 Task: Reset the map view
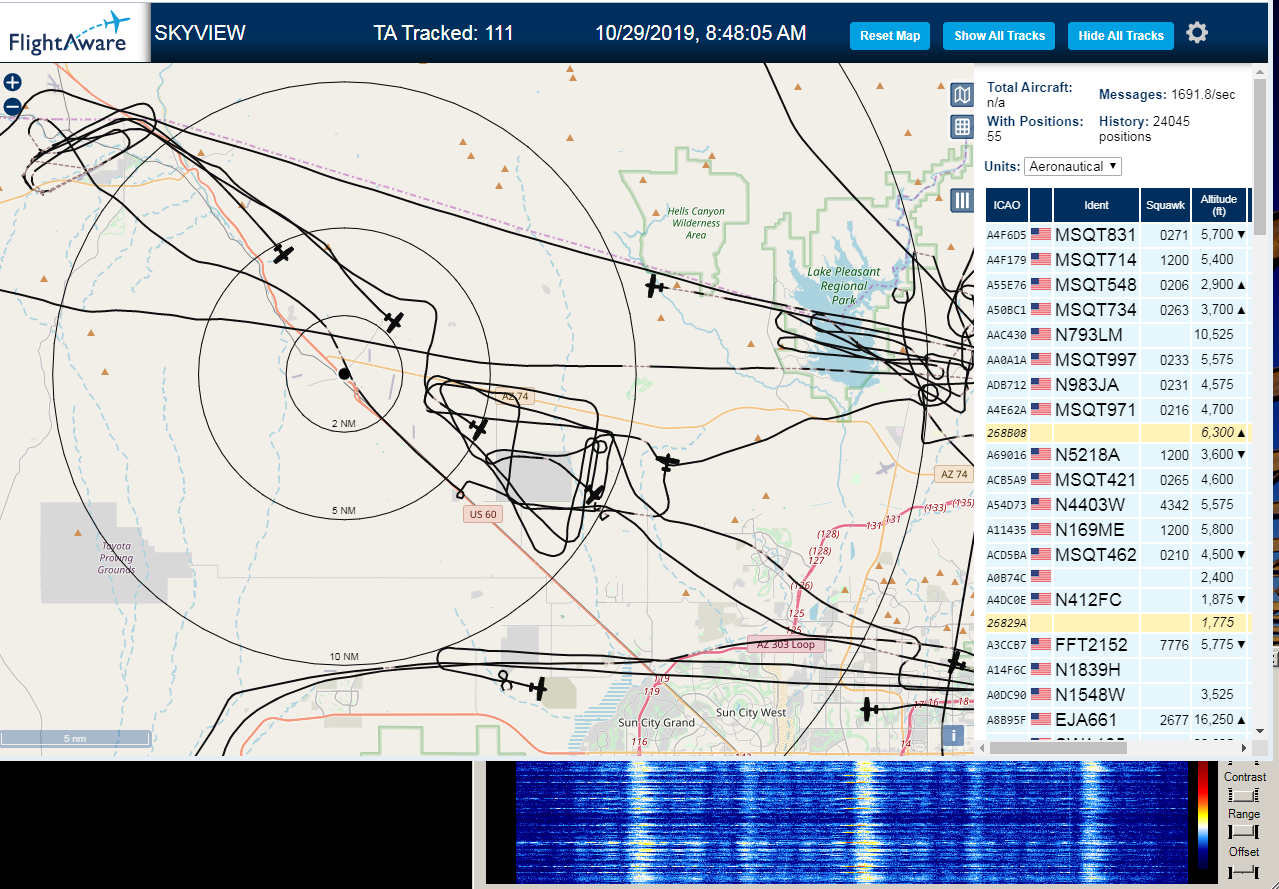point(890,36)
